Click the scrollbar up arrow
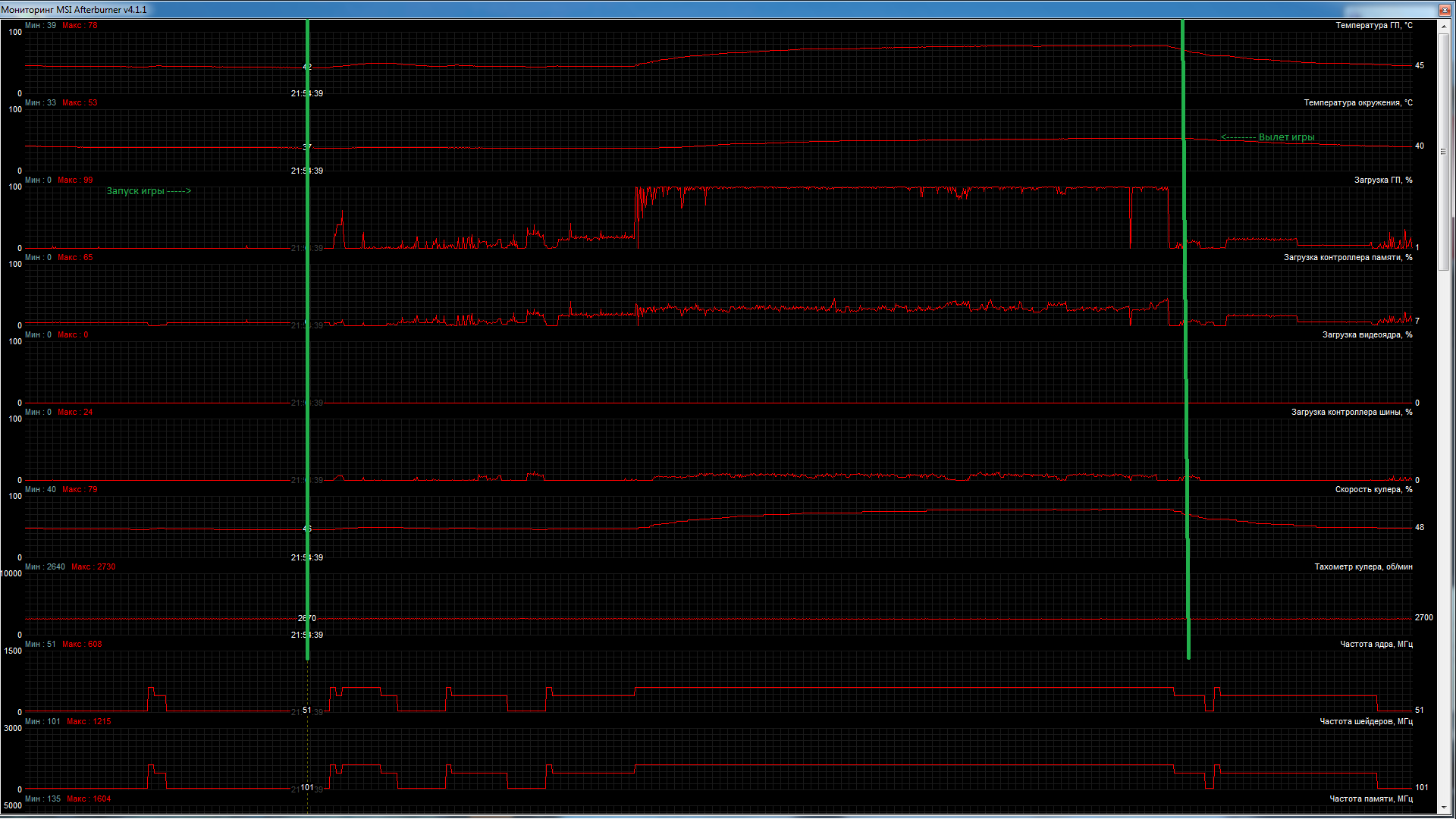 (1444, 27)
